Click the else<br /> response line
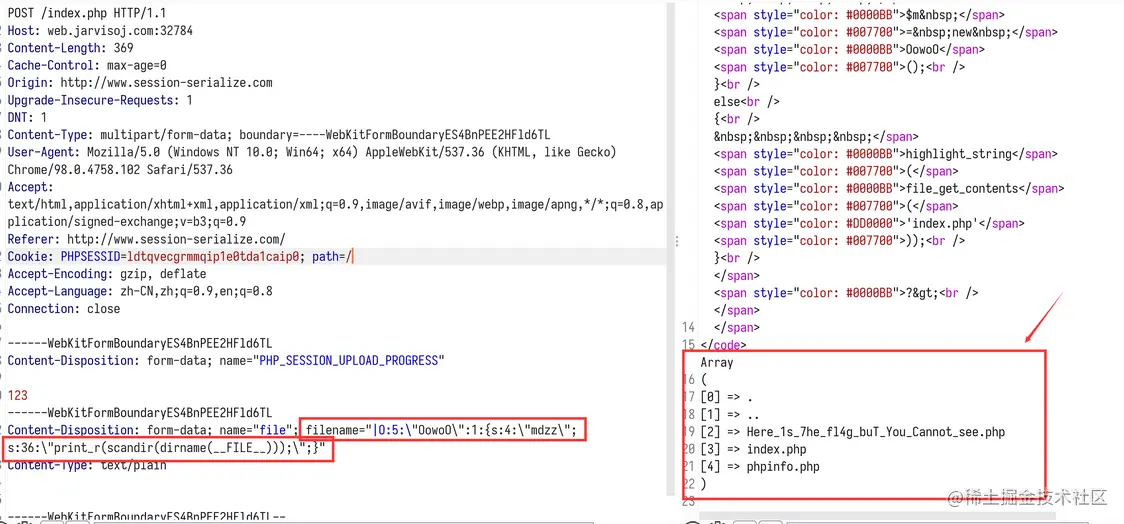The width and height of the screenshot is (1124, 524). pyautogui.click(x=746, y=101)
